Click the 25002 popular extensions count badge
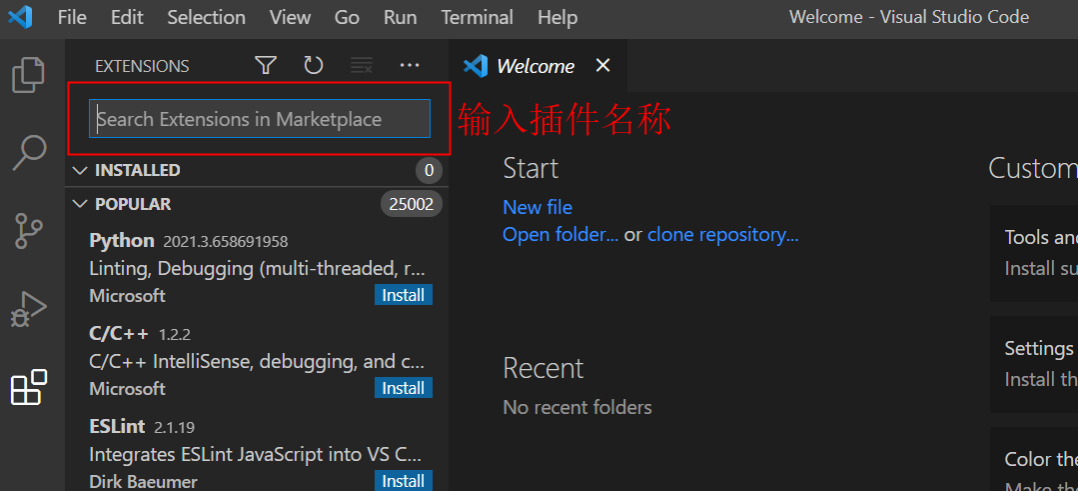The width and height of the screenshot is (1078, 491). point(411,204)
